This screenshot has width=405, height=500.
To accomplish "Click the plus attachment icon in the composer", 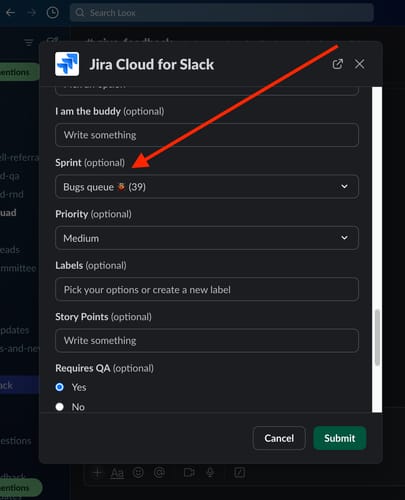I will (97, 472).
